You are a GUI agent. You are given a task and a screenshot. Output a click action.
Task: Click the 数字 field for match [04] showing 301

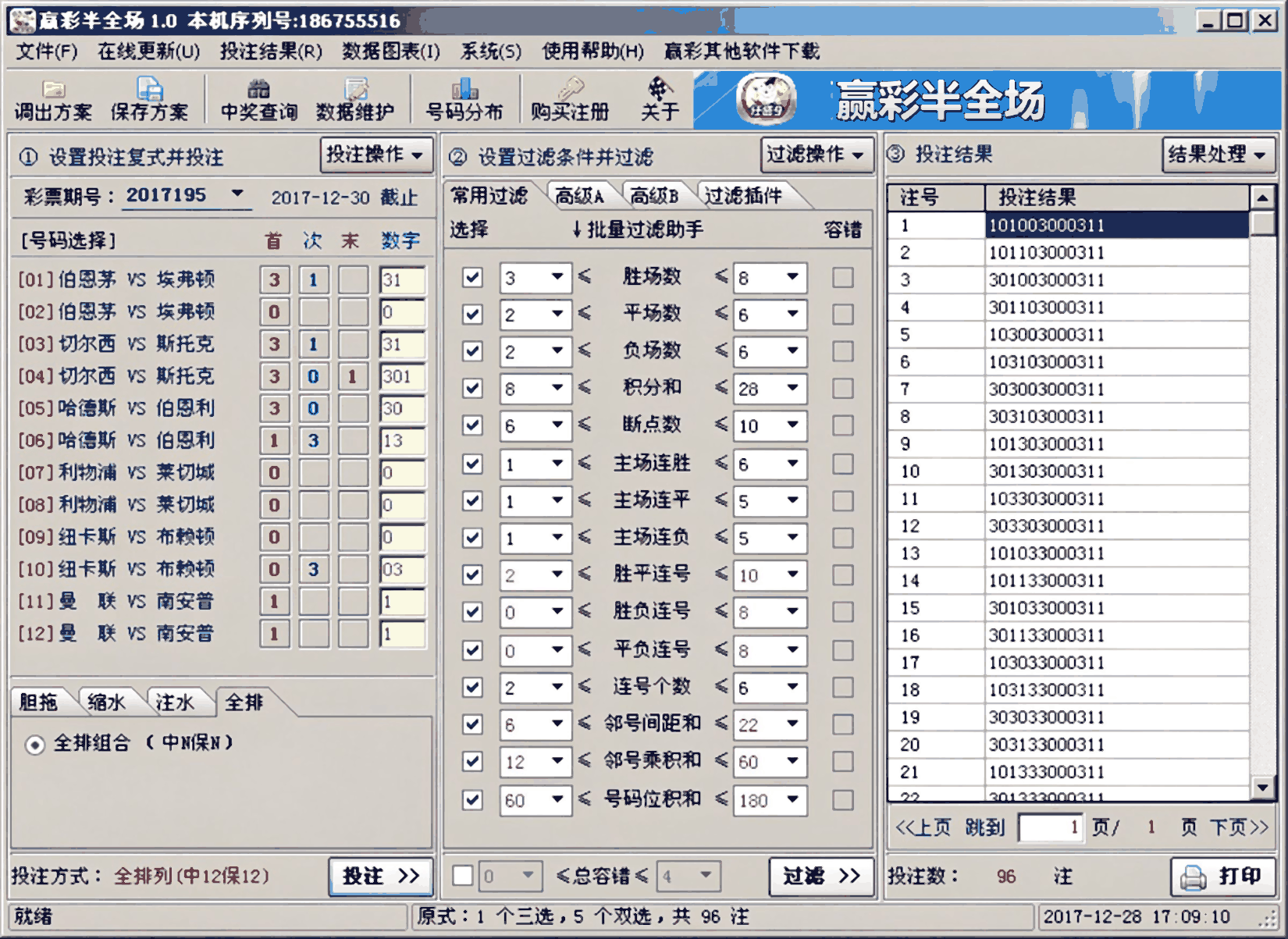403,376
